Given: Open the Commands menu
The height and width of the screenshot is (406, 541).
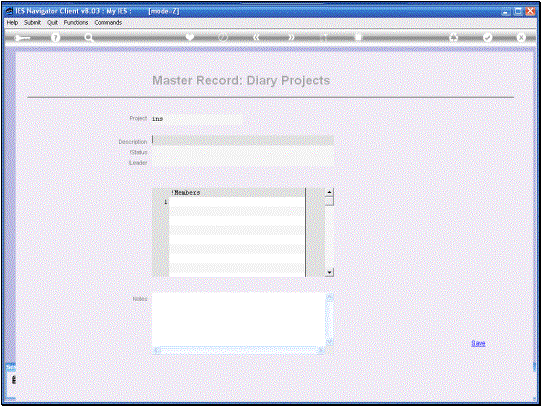Looking at the screenshot, I should coord(108,22).
